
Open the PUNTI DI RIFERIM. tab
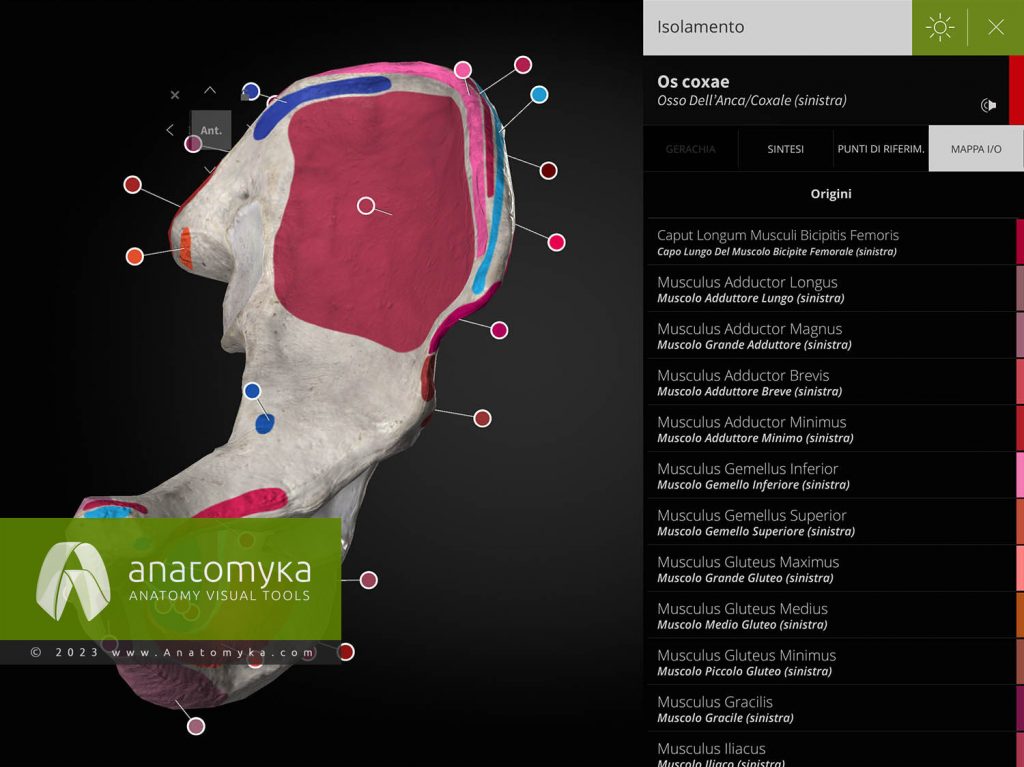click(880, 148)
